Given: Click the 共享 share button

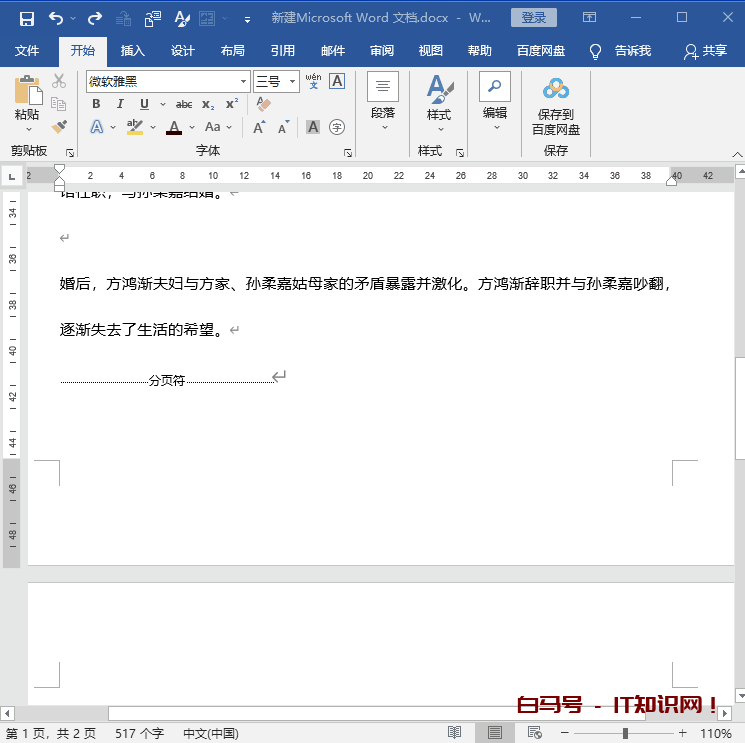Looking at the screenshot, I should (x=705, y=51).
